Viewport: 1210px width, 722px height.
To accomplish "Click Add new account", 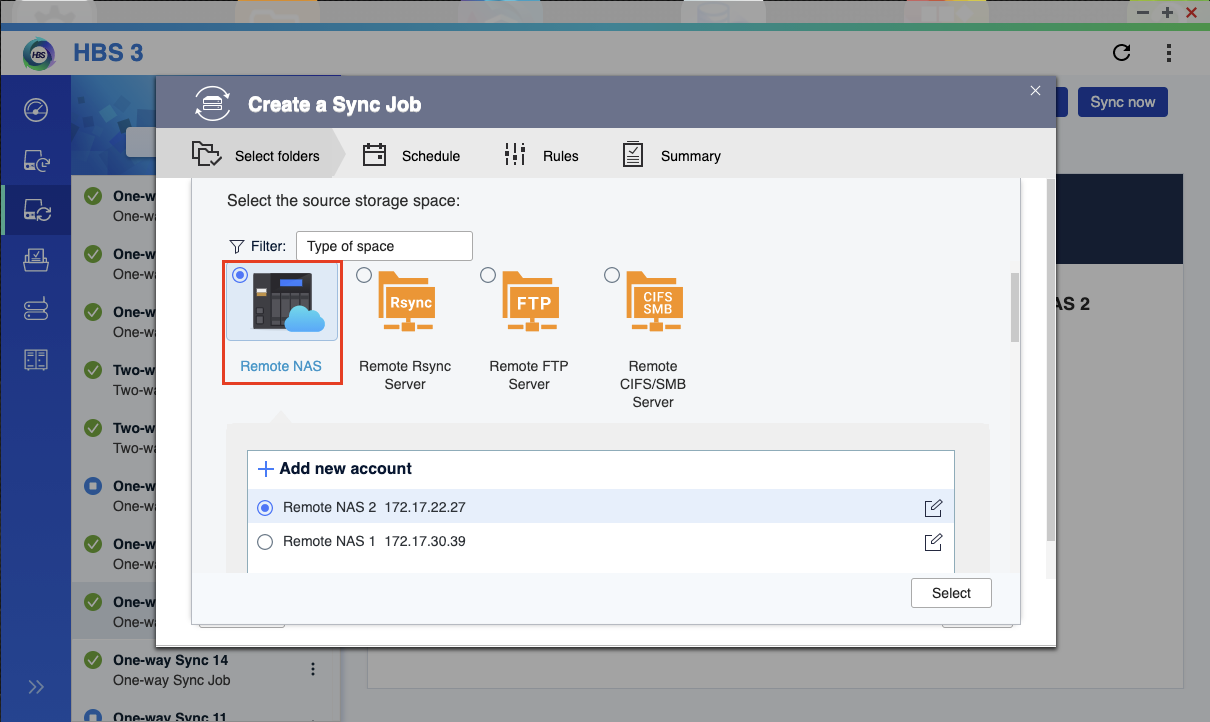I will coord(335,469).
